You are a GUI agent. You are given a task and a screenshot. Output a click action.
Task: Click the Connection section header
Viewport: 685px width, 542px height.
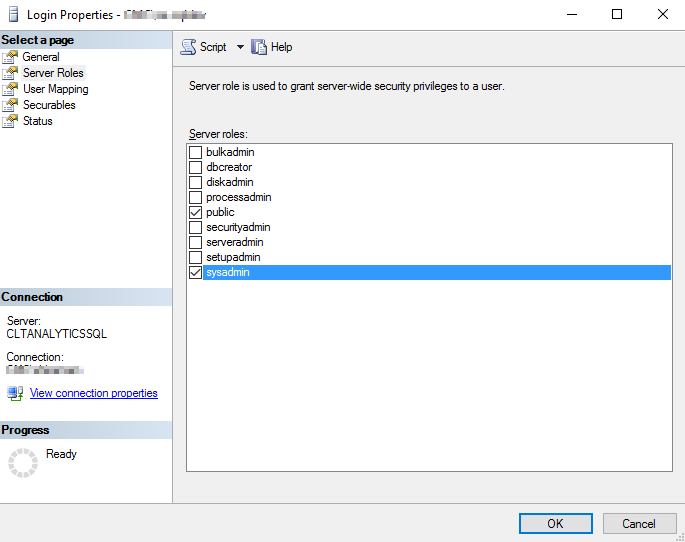(86, 297)
